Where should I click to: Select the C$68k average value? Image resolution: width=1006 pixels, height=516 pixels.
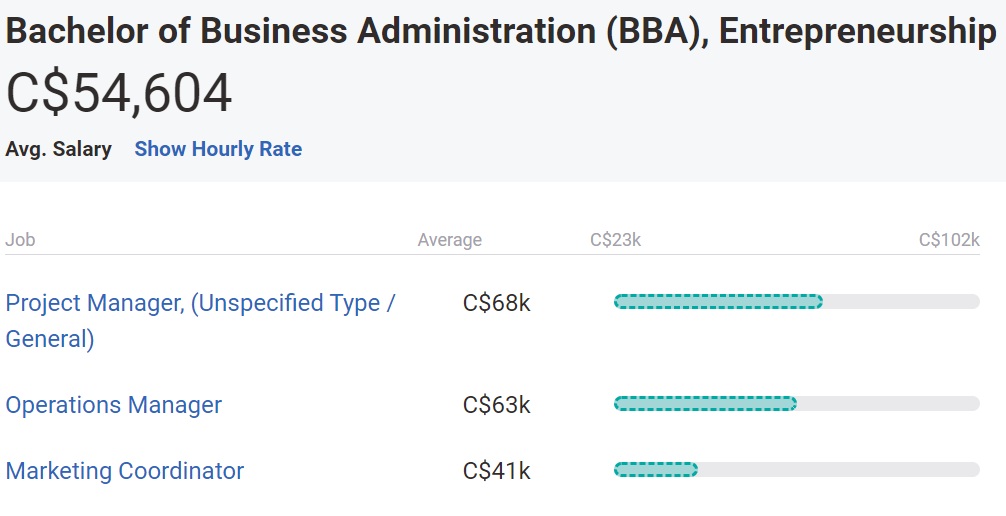(x=496, y=303)
